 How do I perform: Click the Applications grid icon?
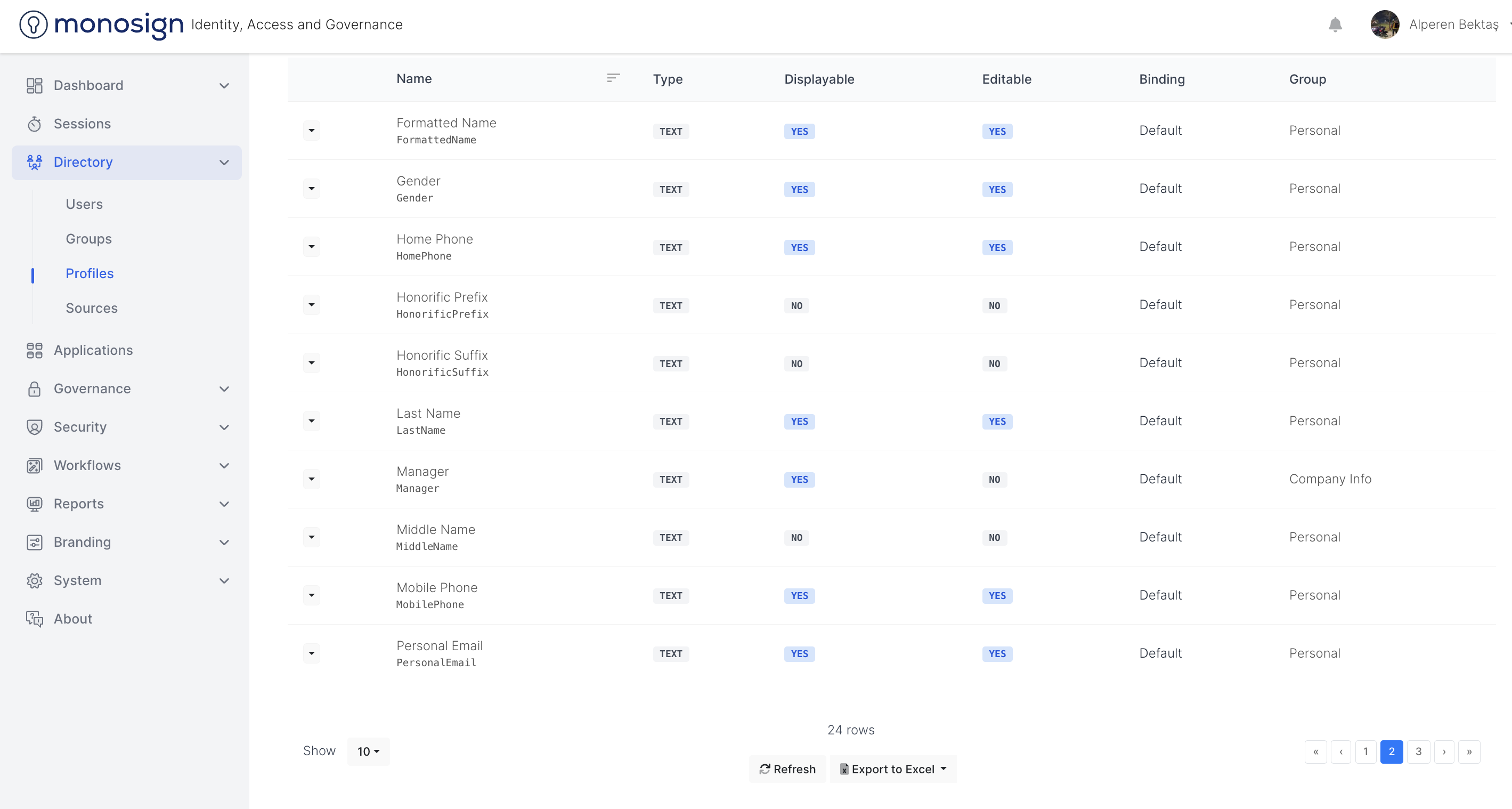click(35, 351)
